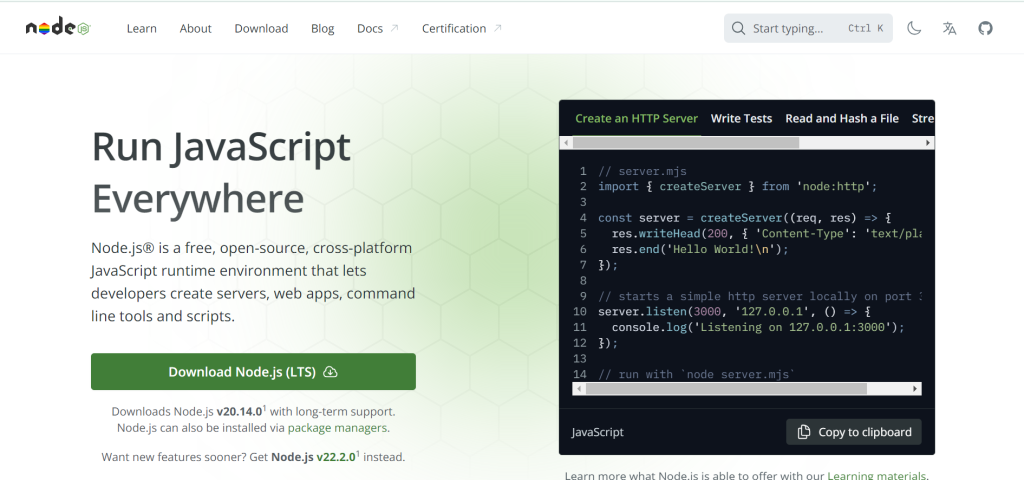Click the search magnifier icon
The height and width of the screenshot is (480, 1024).
coord(738,28)
